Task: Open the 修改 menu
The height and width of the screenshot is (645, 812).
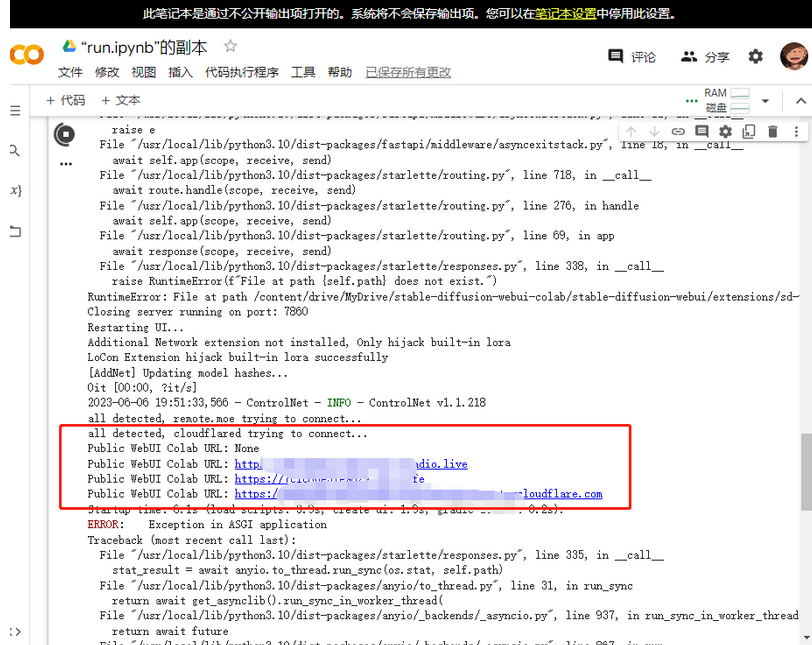Action: [x=107, y=72]
